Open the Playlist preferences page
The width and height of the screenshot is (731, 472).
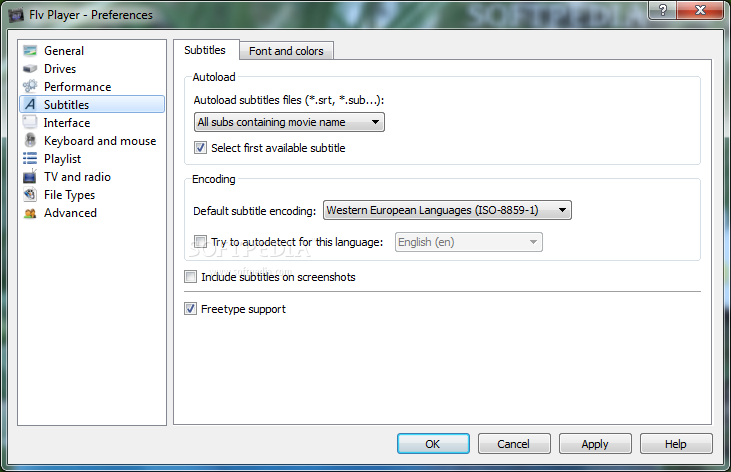[62, 159]
